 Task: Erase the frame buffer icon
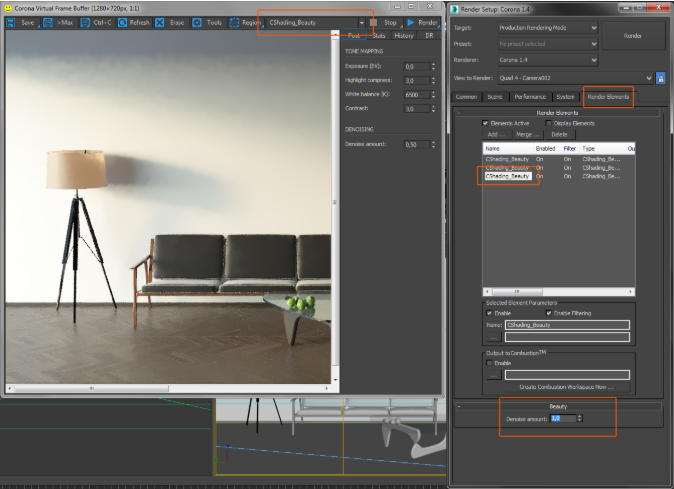pyautogui.click(x=159, y=22)
